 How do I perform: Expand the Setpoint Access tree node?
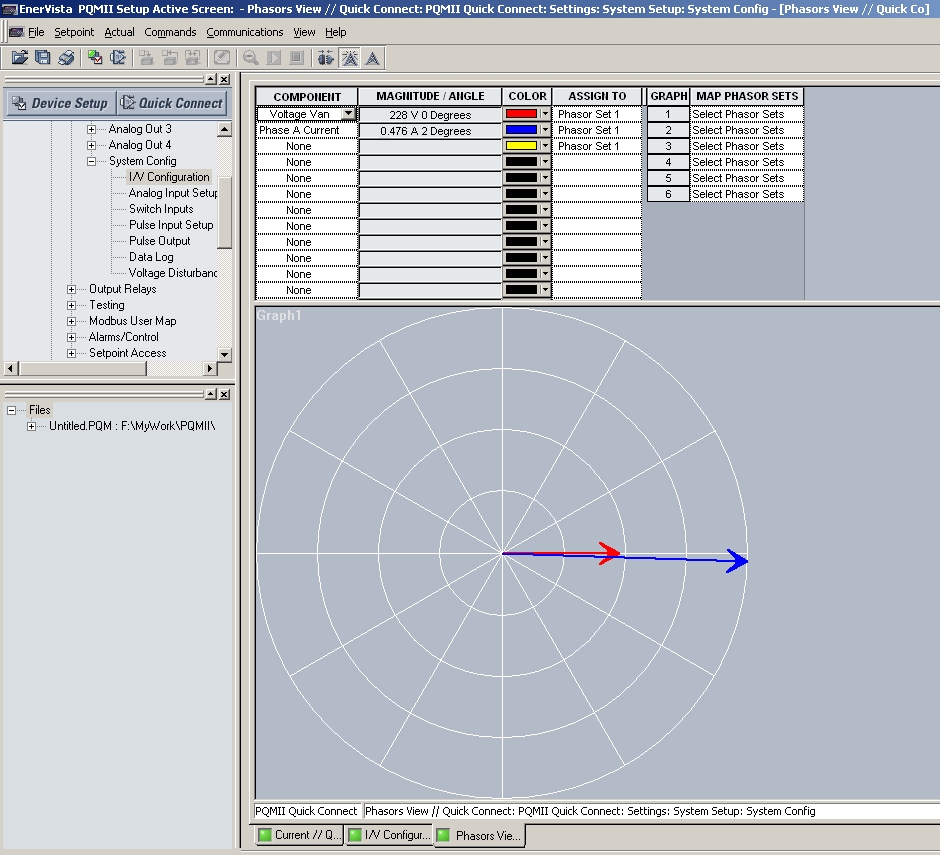(x=71, y=353)
